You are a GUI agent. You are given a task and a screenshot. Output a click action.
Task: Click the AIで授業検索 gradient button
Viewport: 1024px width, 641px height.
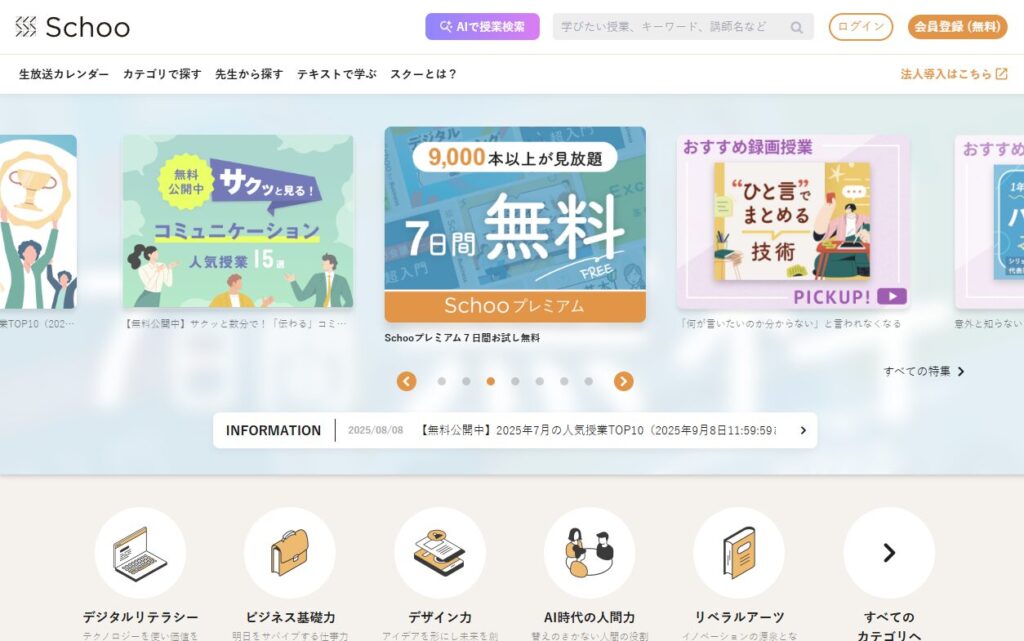[x=483, y=27]
